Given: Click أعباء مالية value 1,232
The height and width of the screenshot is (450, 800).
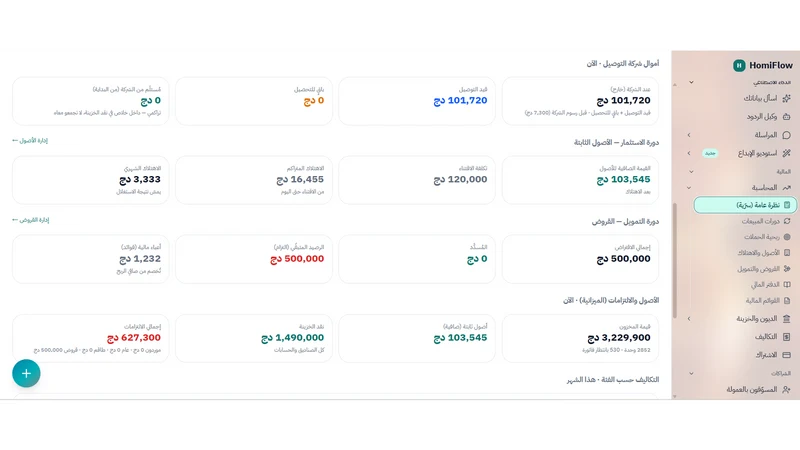Looking at the screenshot, I should pos(140,259).
